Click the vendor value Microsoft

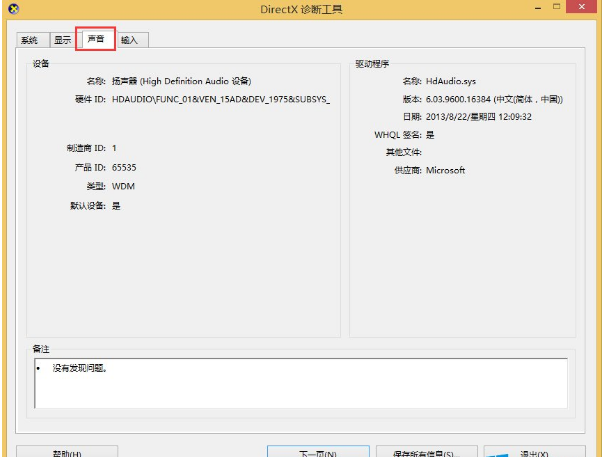tap(445, 170)
